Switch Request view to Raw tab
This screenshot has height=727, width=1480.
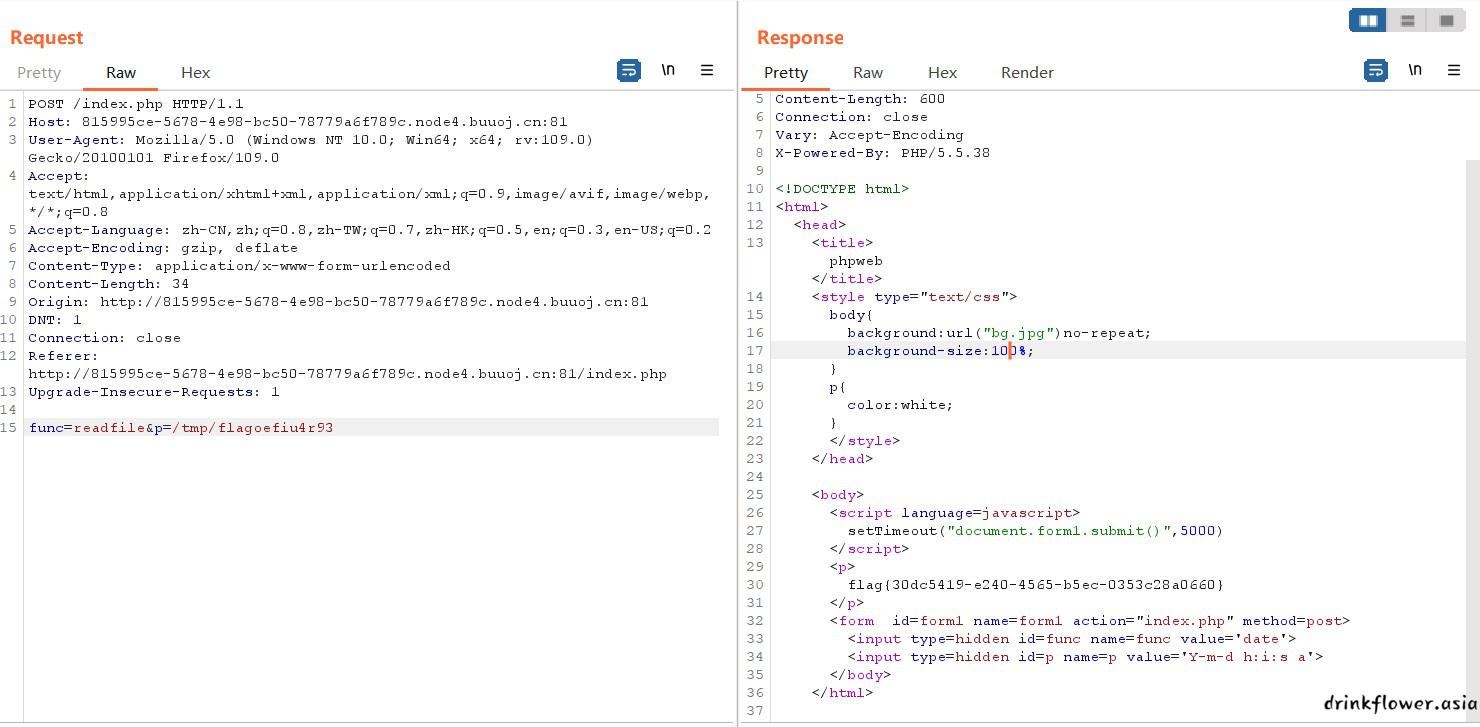[x=121, y=73]
